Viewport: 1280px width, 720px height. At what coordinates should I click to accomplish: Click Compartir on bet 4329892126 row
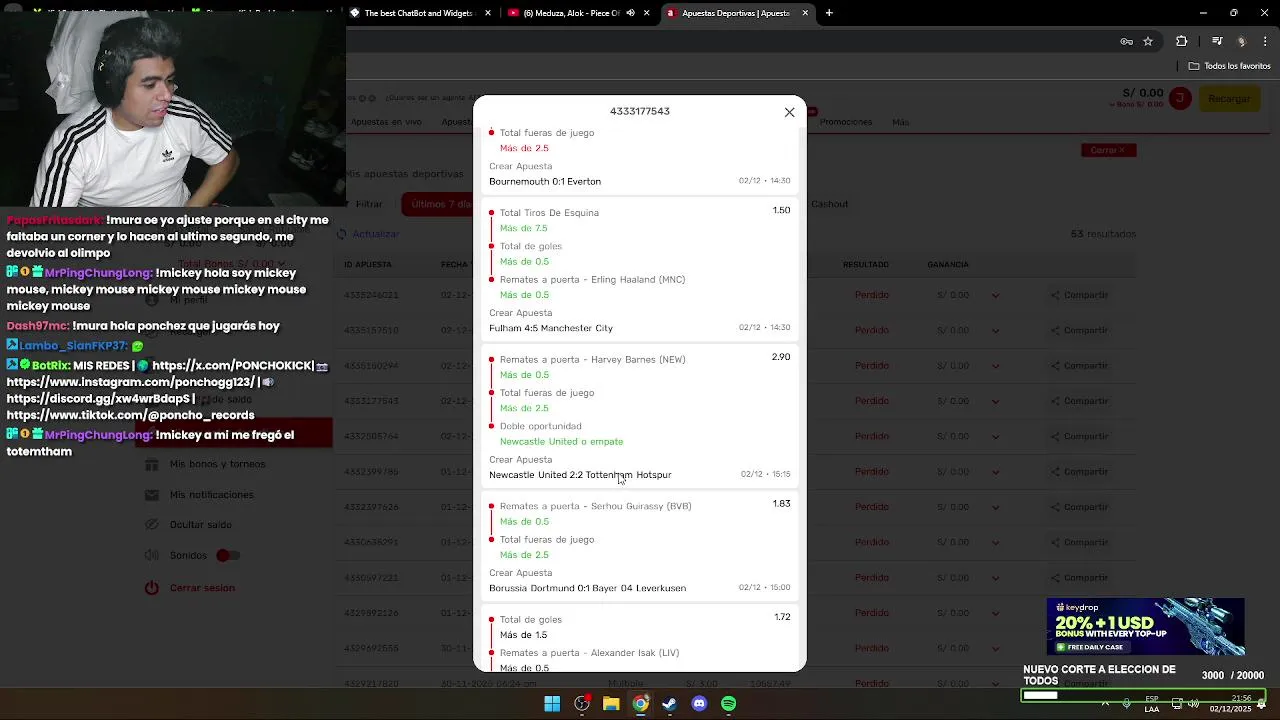pyautogui.click(x=1080, y=613)
